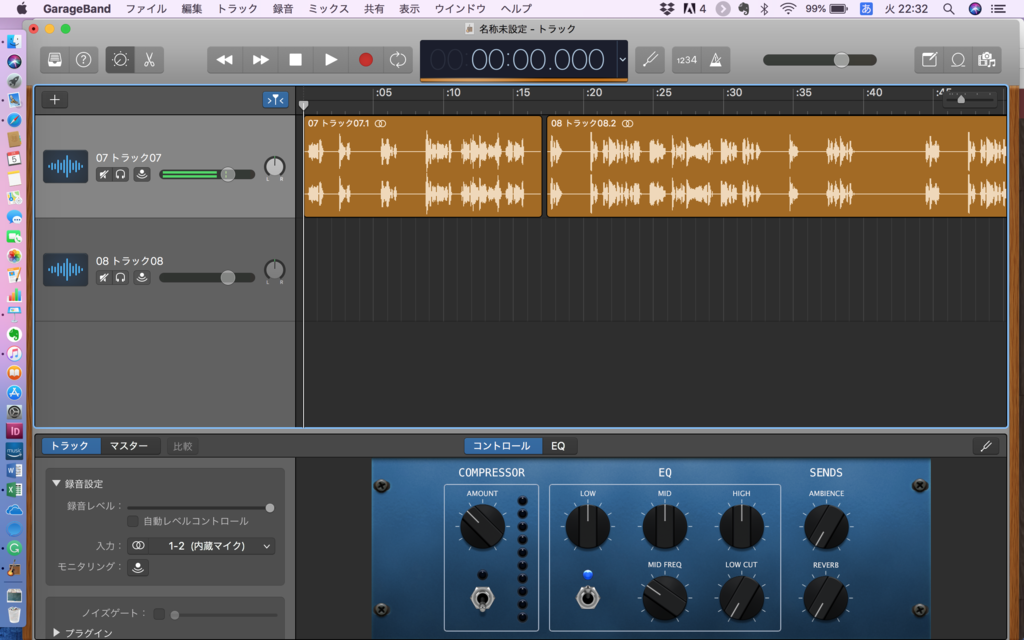Select the 08 トラック08.2 audio region
1024x640 pixels.
tap(776, 166)
